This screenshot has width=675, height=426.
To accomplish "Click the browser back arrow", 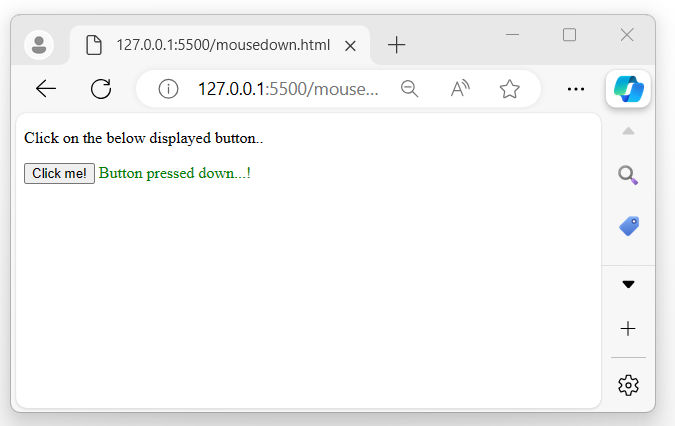I will [46, 89].
